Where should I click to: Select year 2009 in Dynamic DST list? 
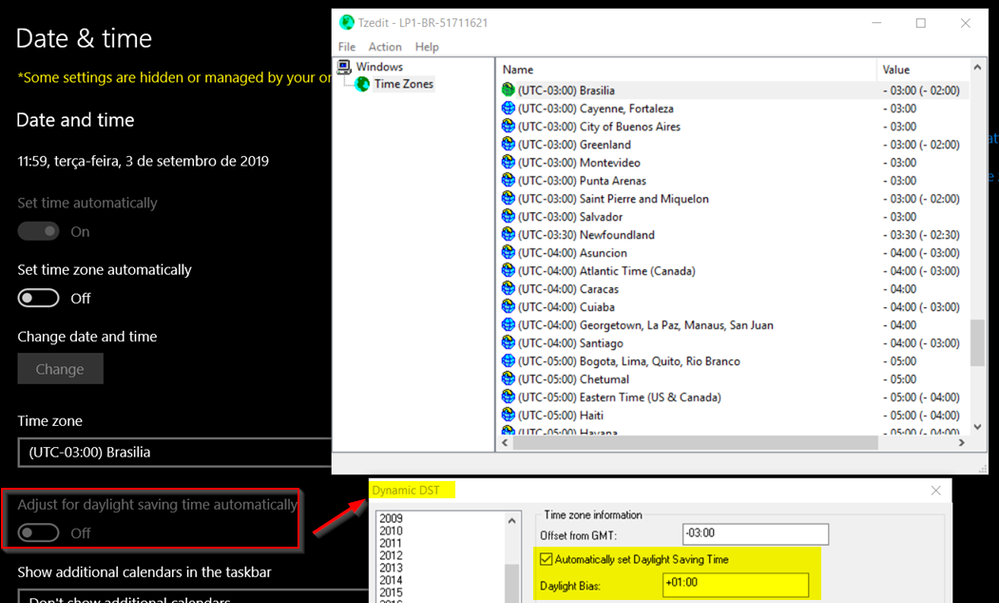click(x=391, y=518)
